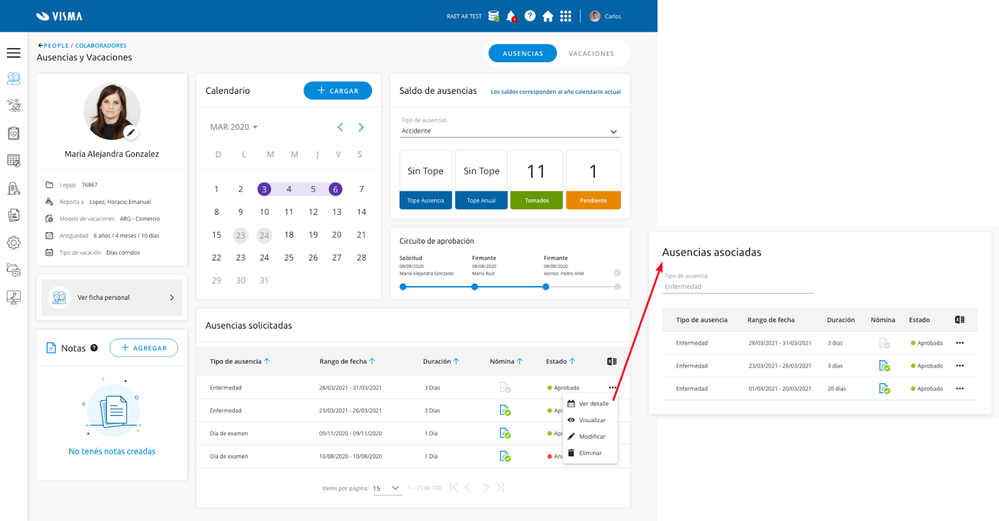This screenshot has height=521, width=999.
Task: Click nómina icon in Ausencias asociadas 20 días row
Action: point(884,389)
